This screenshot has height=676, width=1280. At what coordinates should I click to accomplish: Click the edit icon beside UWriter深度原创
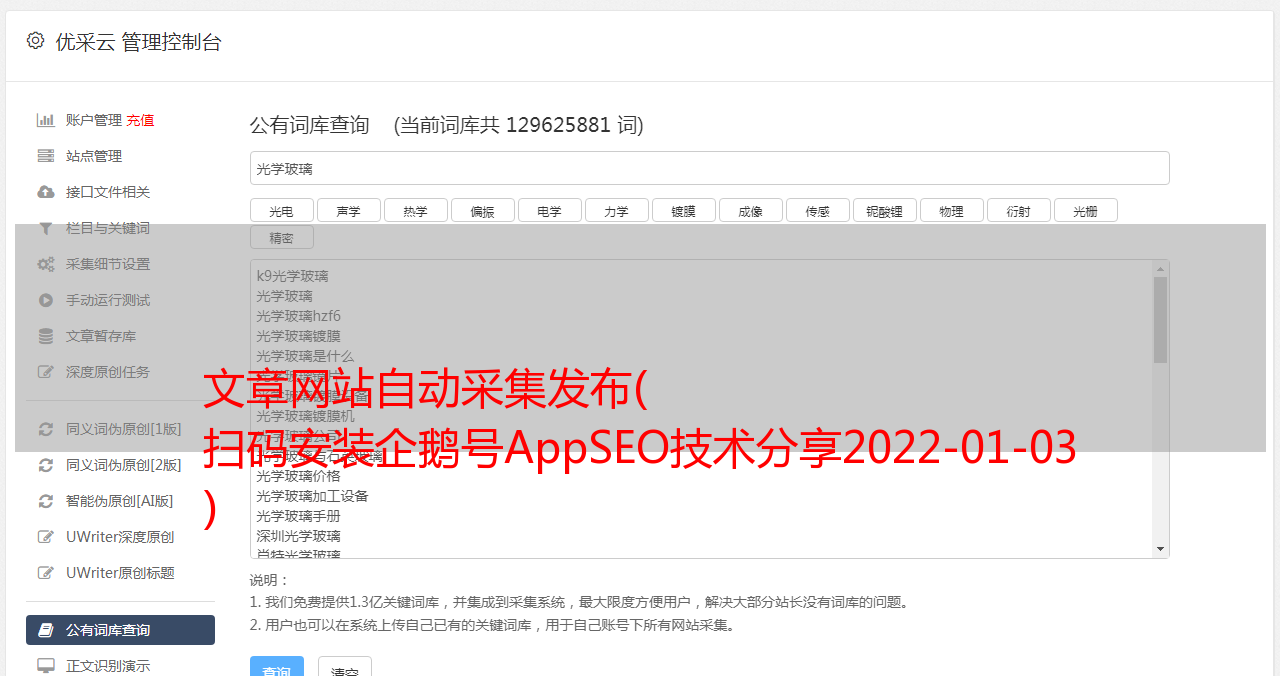tap(46, 537)
